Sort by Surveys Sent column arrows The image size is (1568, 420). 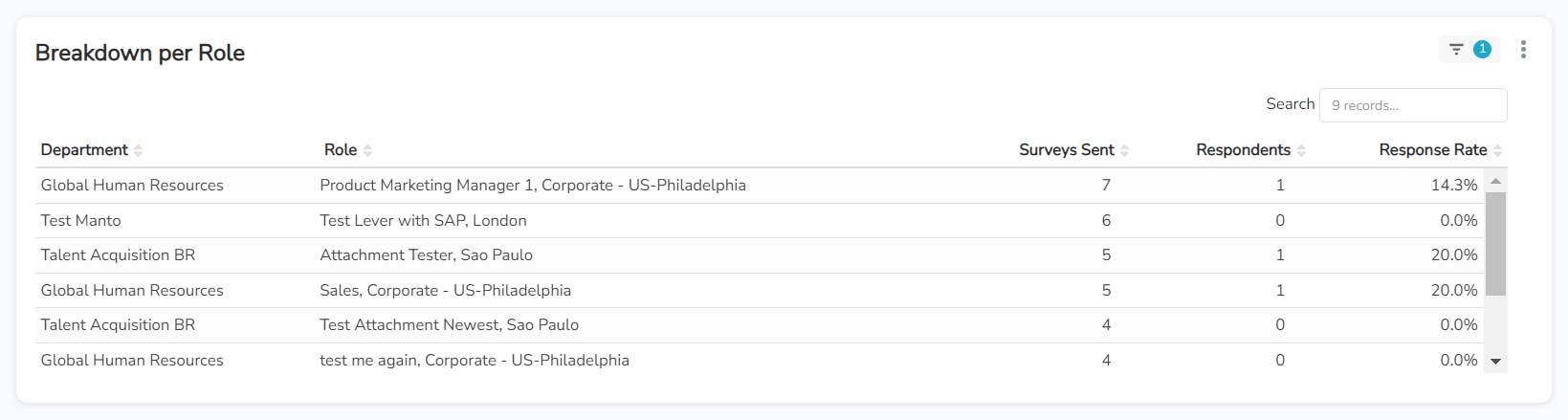pyautogui.click(x=1125, y=150)
